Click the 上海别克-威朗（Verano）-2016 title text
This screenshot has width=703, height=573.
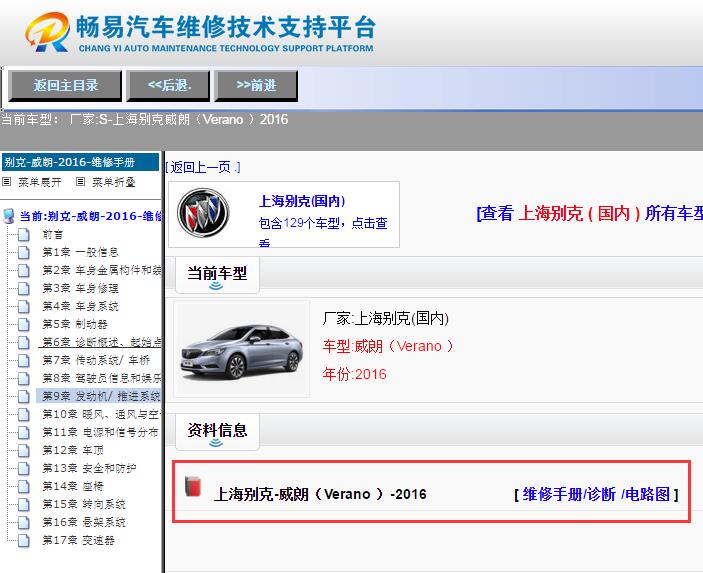point(320,494)
